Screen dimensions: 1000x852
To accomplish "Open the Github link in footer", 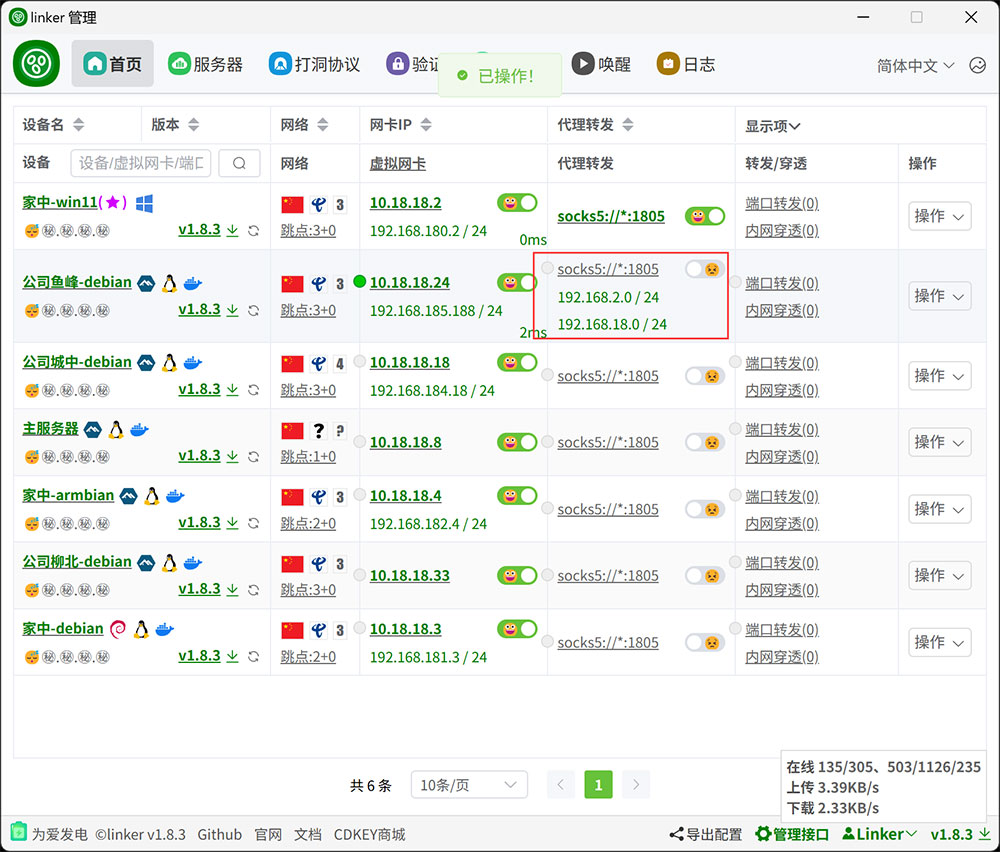I will 219,834.
